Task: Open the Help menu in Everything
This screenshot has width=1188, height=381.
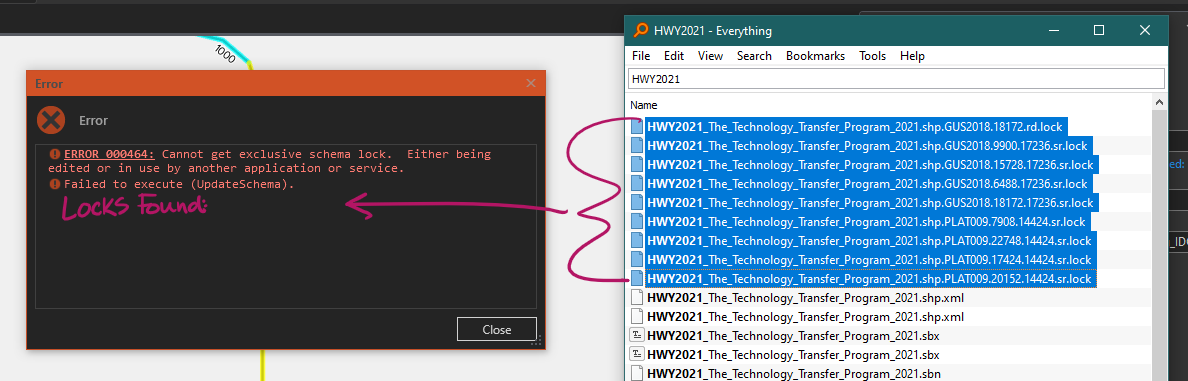Action: 912,56
